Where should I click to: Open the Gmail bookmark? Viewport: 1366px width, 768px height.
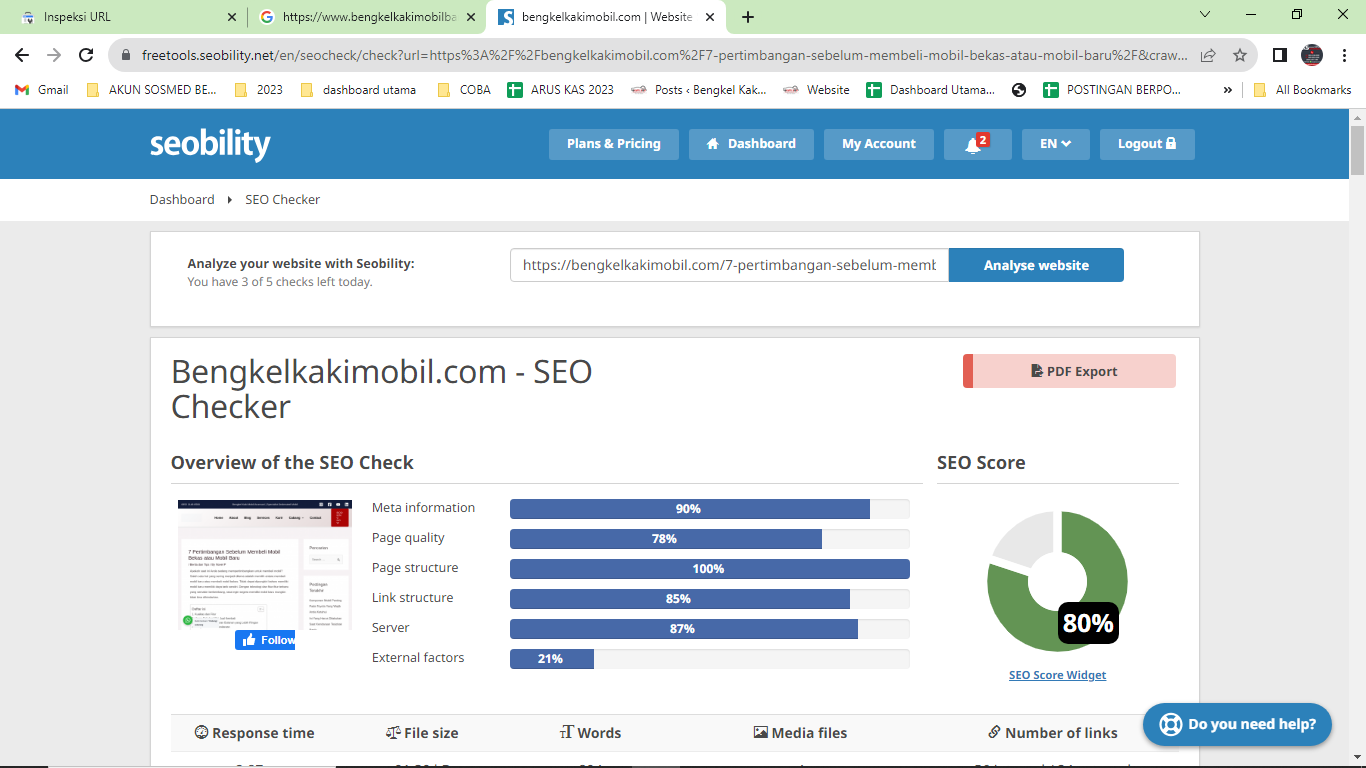tap(42, 89)
